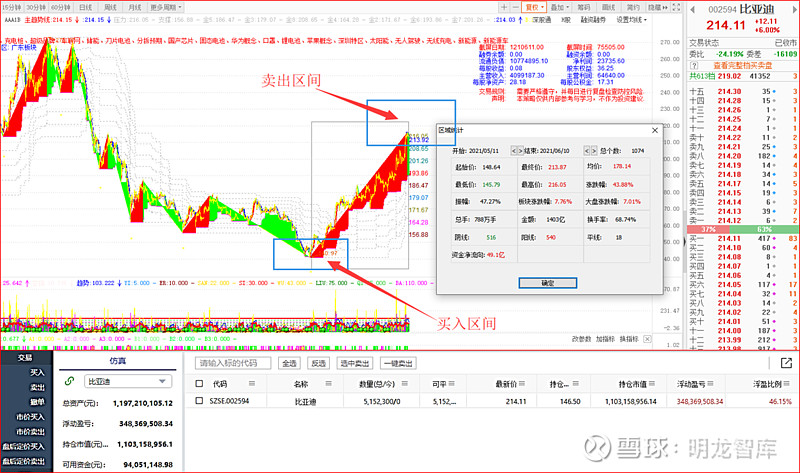Image resolution: width=800 pixels, height=473 pixels.
Task: Click the help question mark icon in order book
Action: click(x=694, y=65)
